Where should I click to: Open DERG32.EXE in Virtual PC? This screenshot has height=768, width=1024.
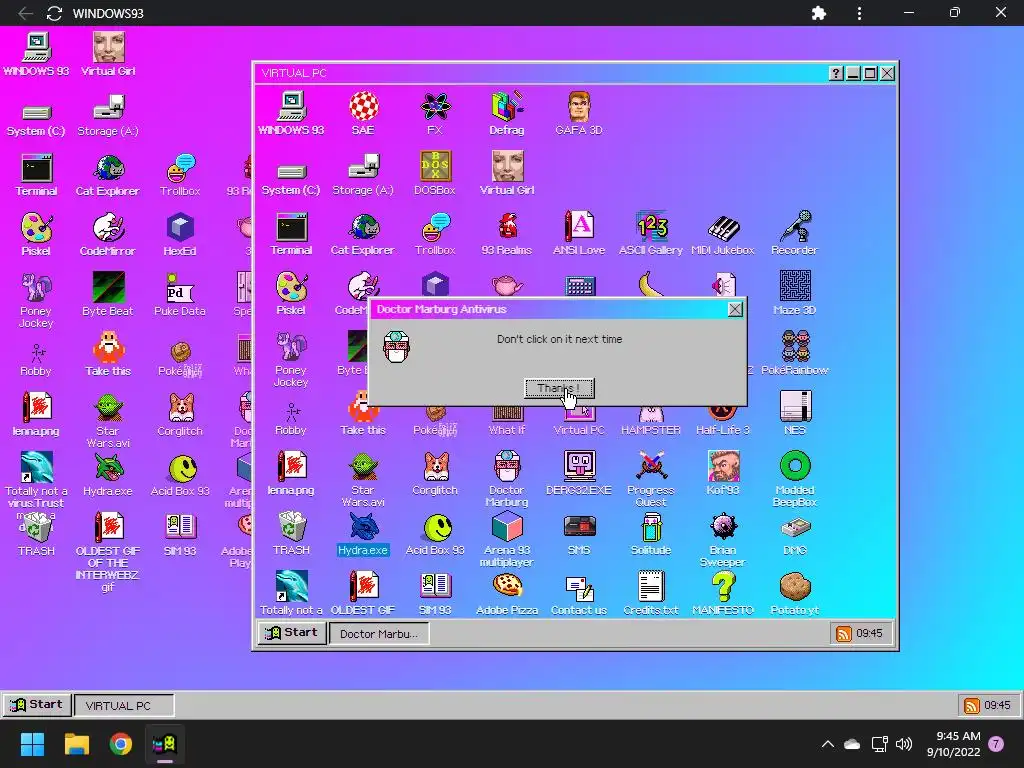(579, 473)
